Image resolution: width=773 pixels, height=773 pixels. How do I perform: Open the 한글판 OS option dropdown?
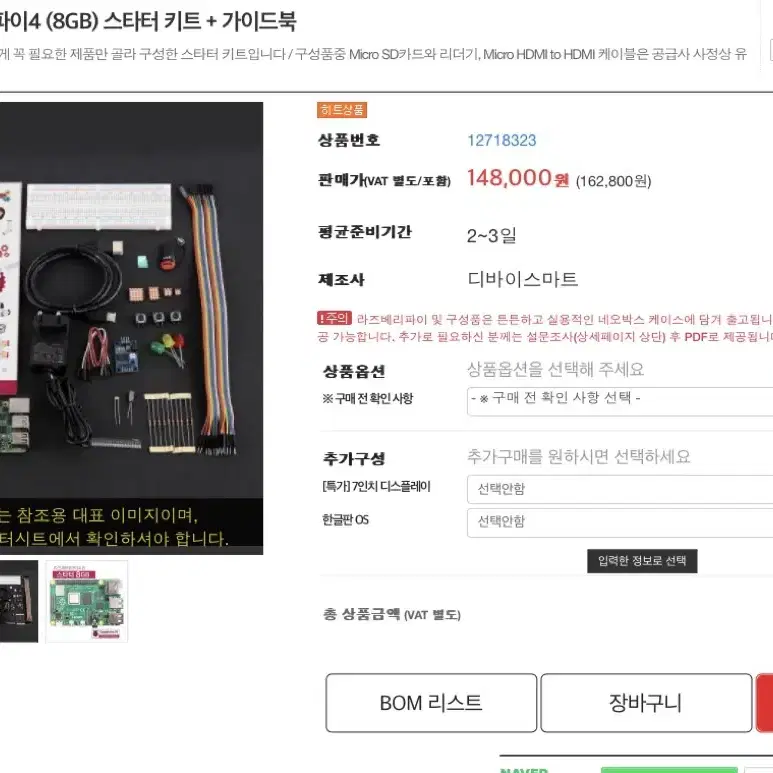pos(620,523)
